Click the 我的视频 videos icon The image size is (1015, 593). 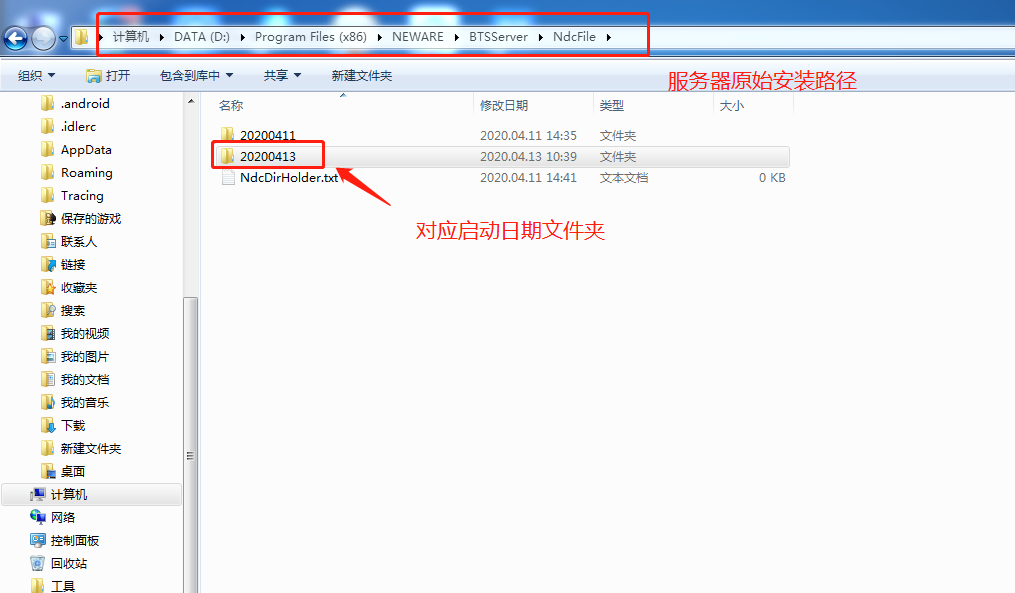coord(47,333)
